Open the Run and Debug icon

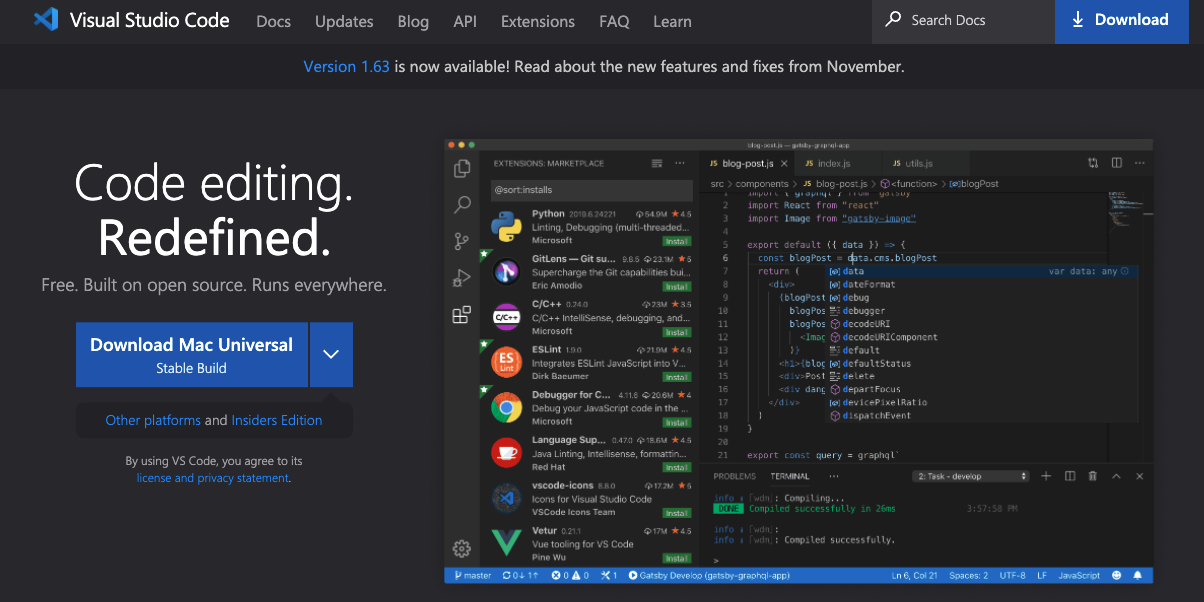(462, 278)
